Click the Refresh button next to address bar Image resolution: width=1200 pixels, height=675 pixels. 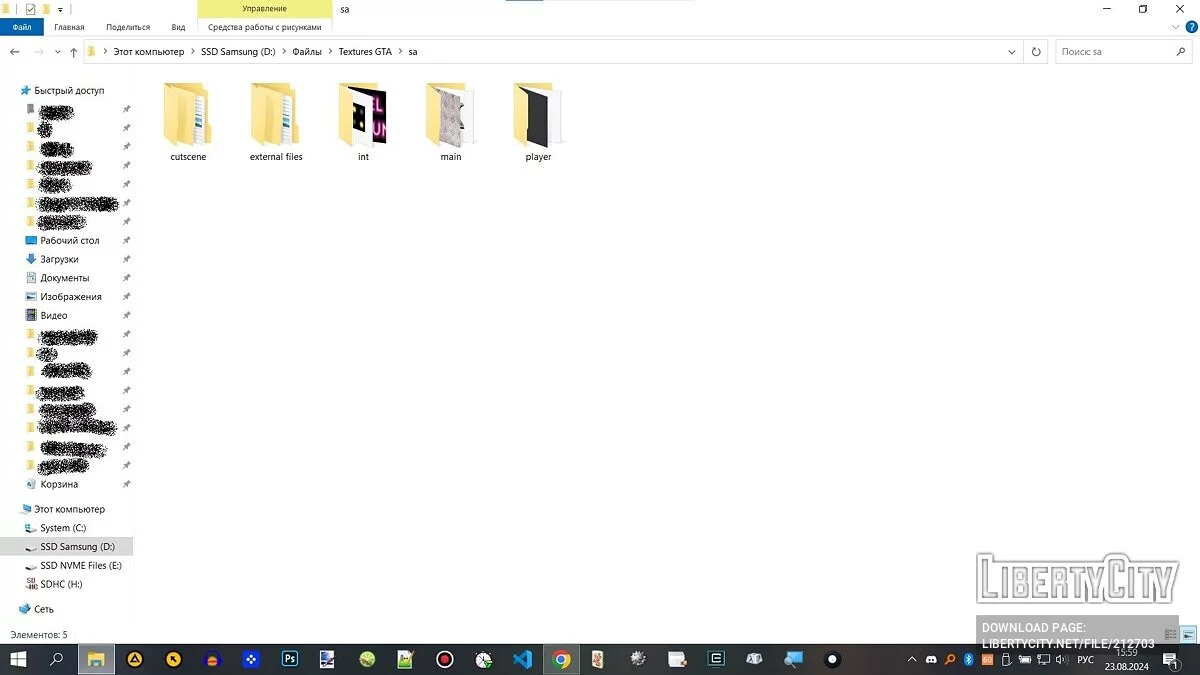[x=1036, y=52]
